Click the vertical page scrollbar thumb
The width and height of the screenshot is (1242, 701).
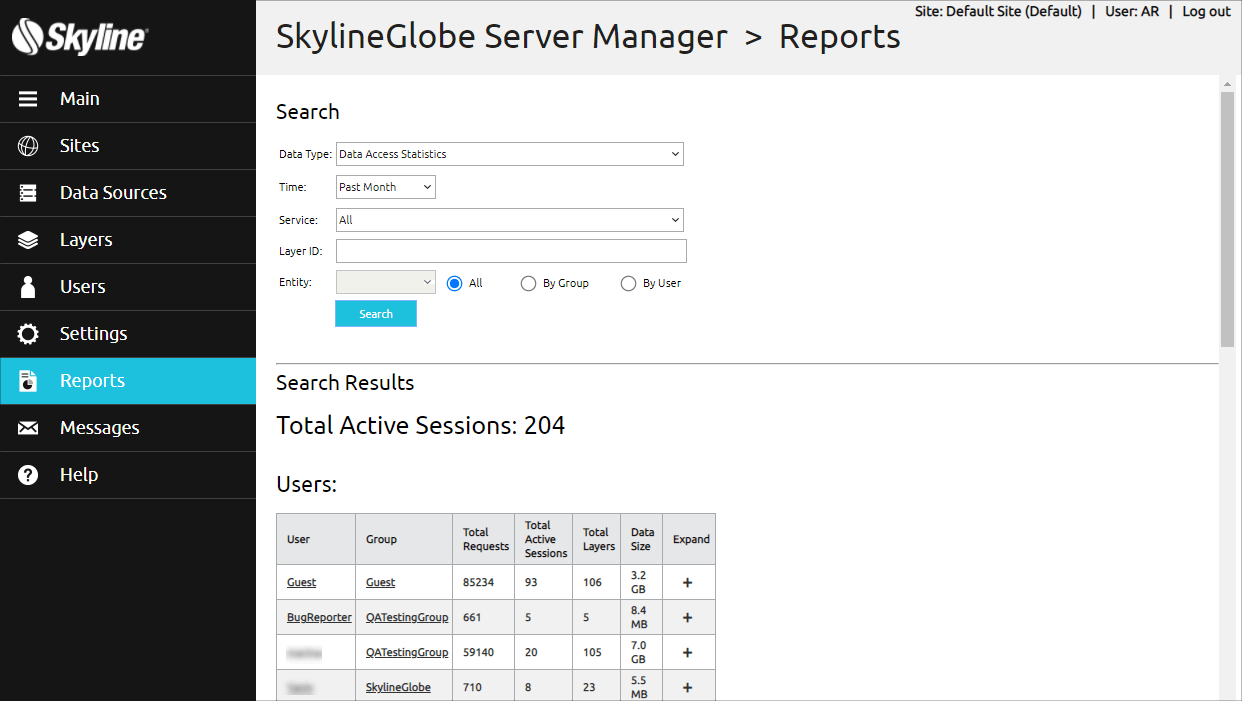pyautogui.click(x=1228, y=220)
